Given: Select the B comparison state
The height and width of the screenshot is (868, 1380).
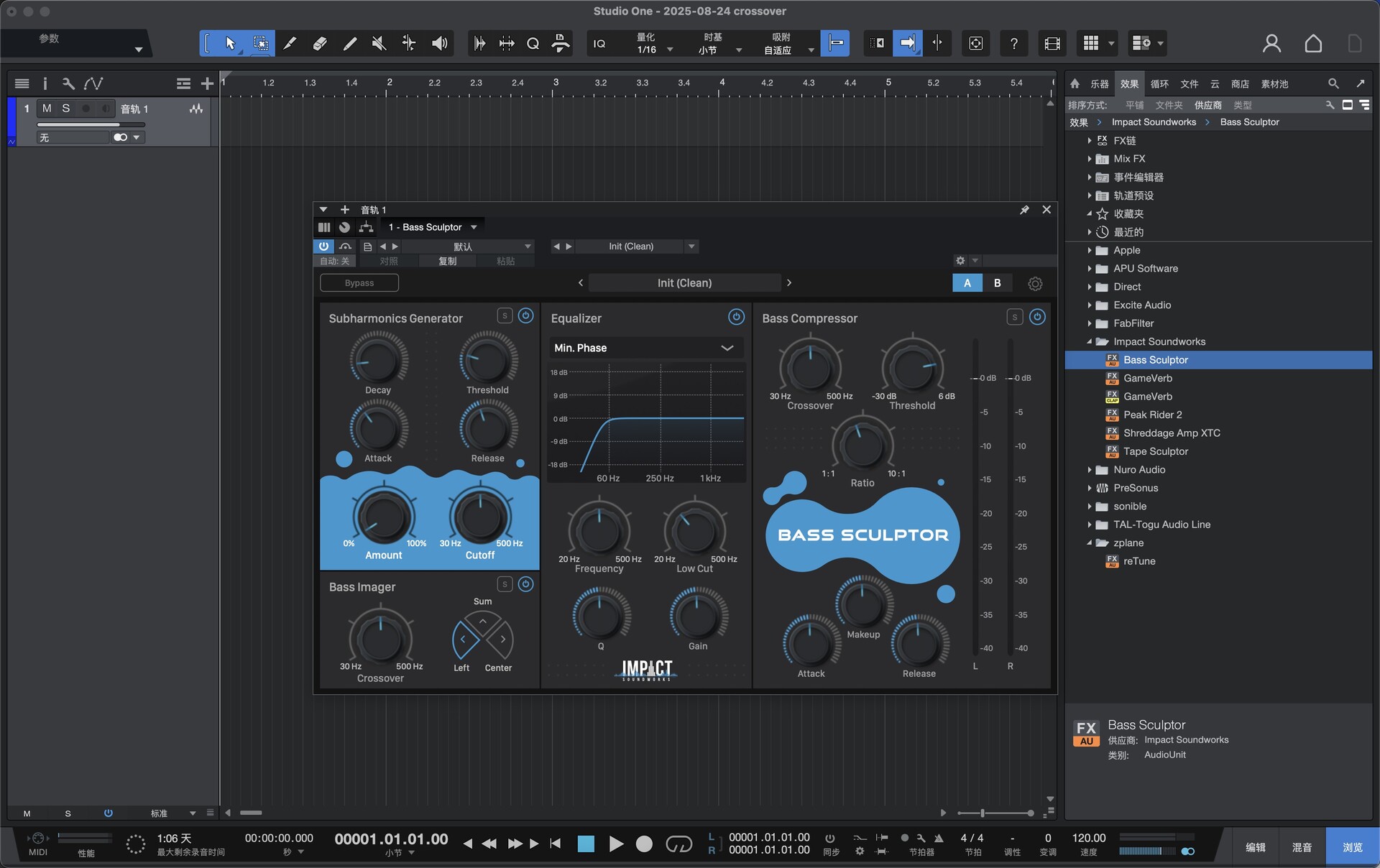Looking at the screenshot, I should [x=998, y=283].
